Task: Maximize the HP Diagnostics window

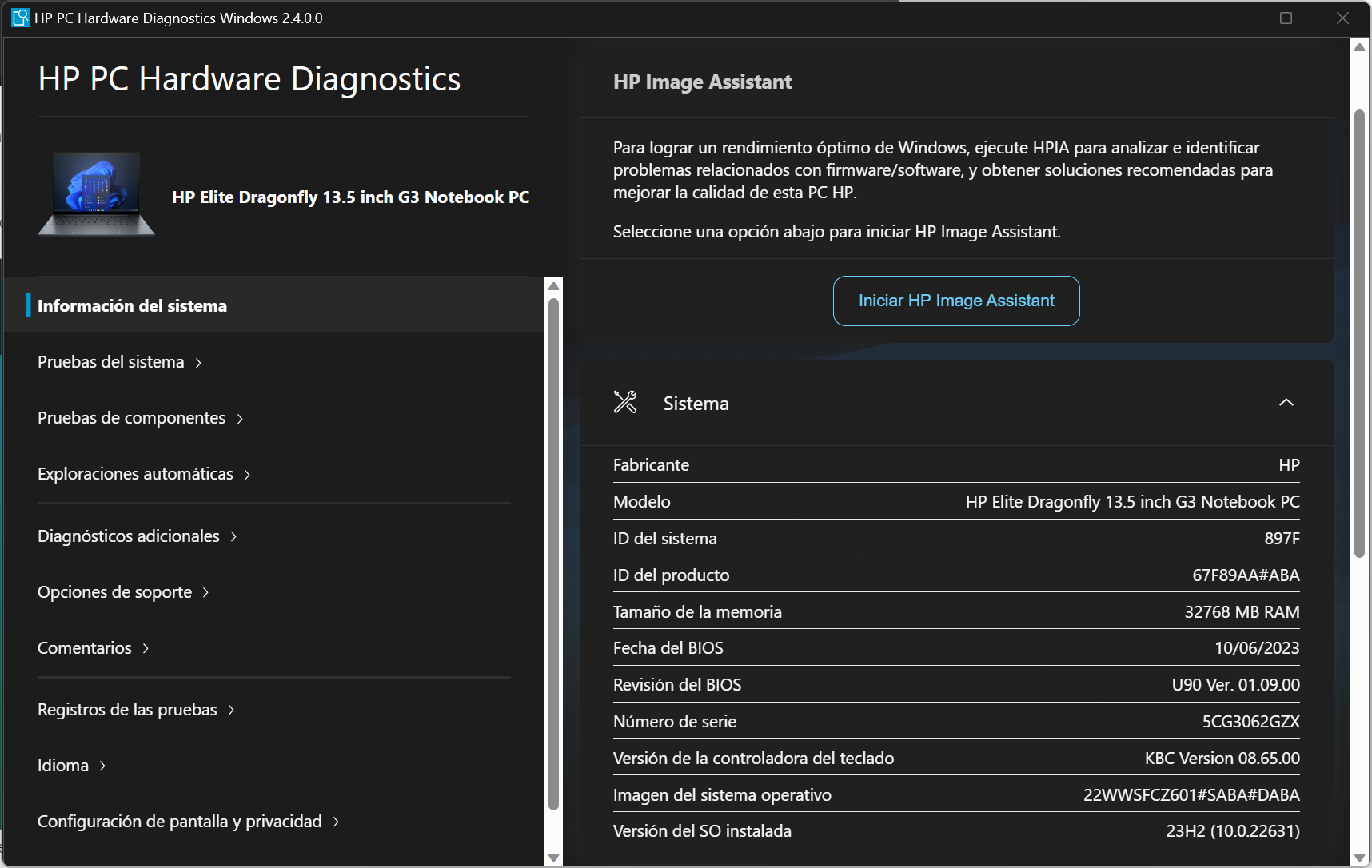Action: point(1286,18)
